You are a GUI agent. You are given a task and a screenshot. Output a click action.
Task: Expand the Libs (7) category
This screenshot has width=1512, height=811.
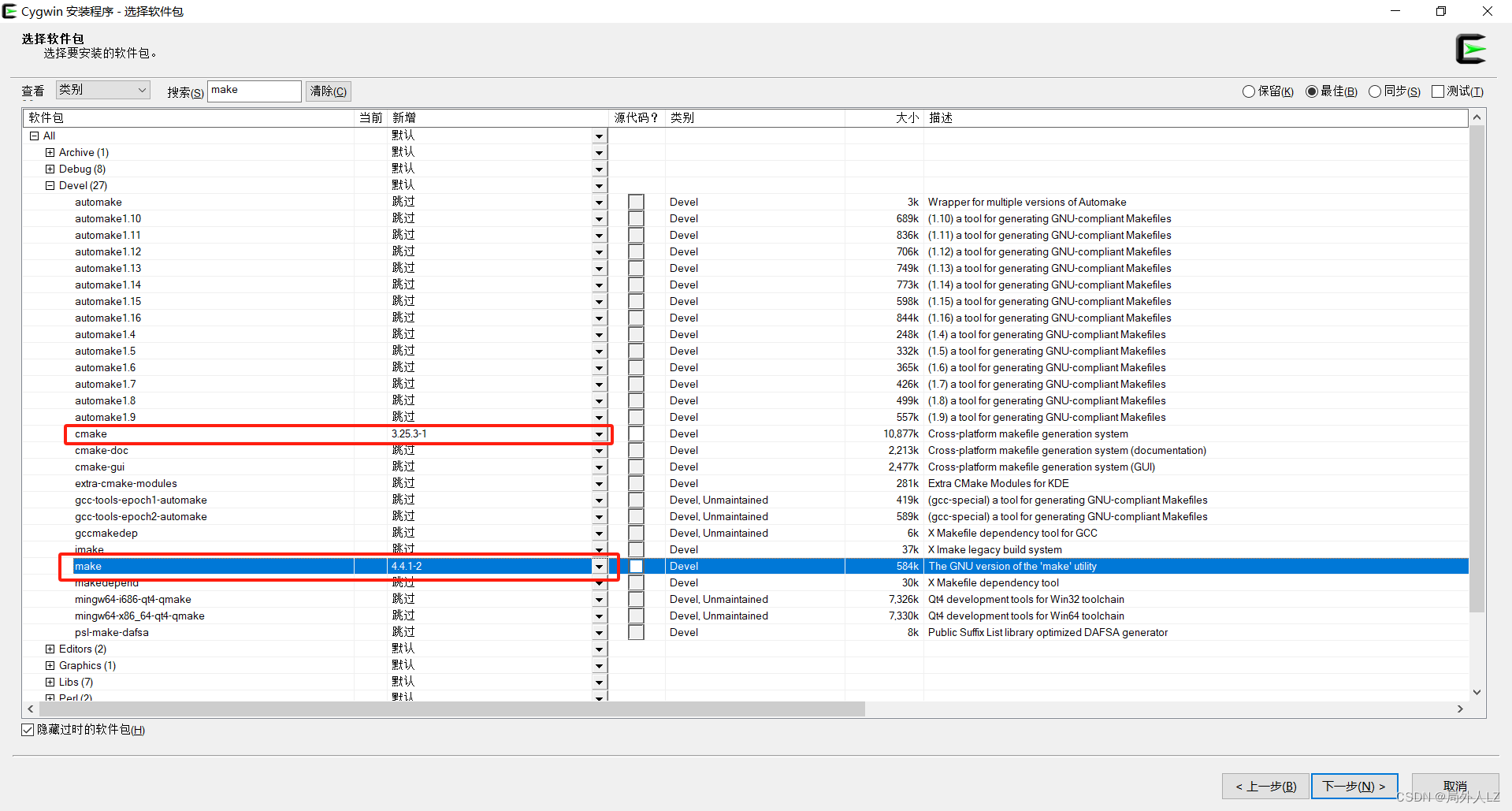coord(50,683)
